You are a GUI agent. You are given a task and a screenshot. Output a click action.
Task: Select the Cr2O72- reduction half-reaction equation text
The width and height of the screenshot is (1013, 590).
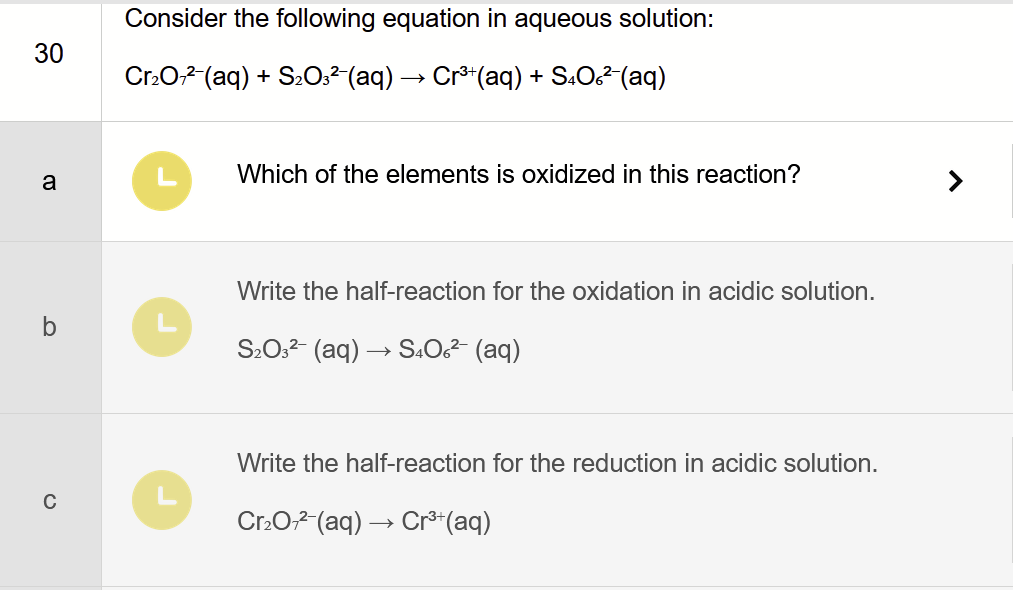point(364,521)
